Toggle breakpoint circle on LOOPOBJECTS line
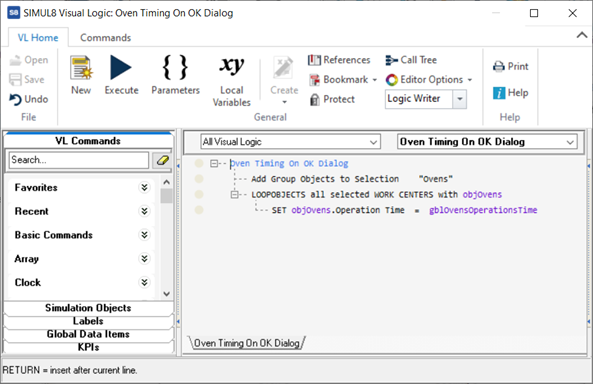The height and width of the screenshot is (384, 593). click(x=199, y=194)
